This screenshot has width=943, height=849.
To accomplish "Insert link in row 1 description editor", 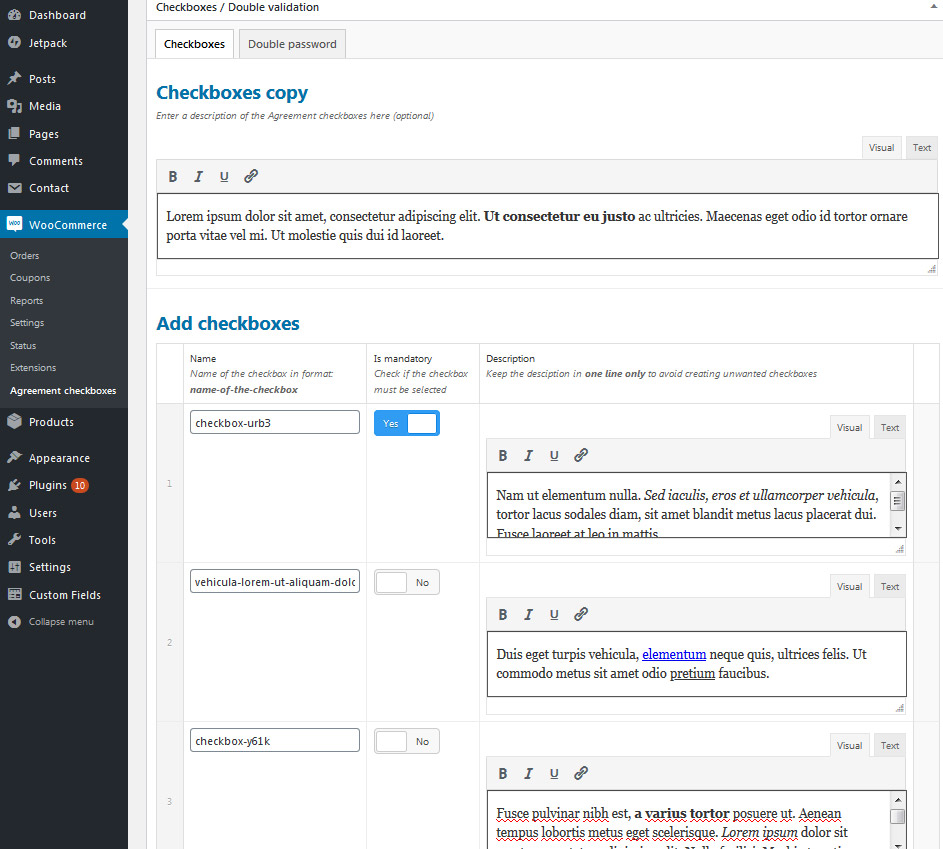I will [x=580, y=455].
